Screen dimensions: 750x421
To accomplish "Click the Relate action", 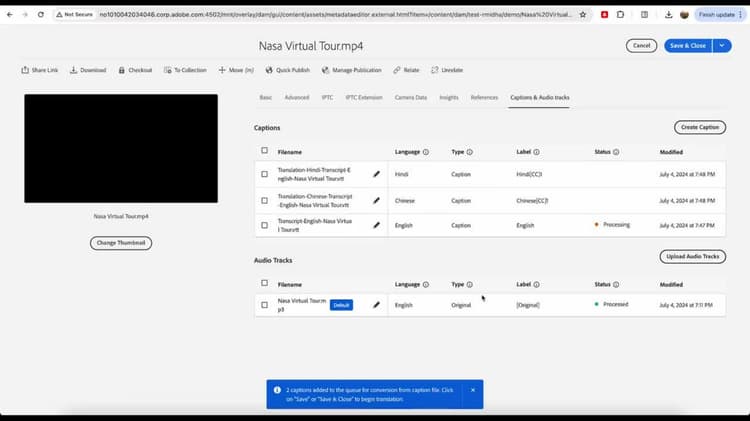I will tap(406, 70).
